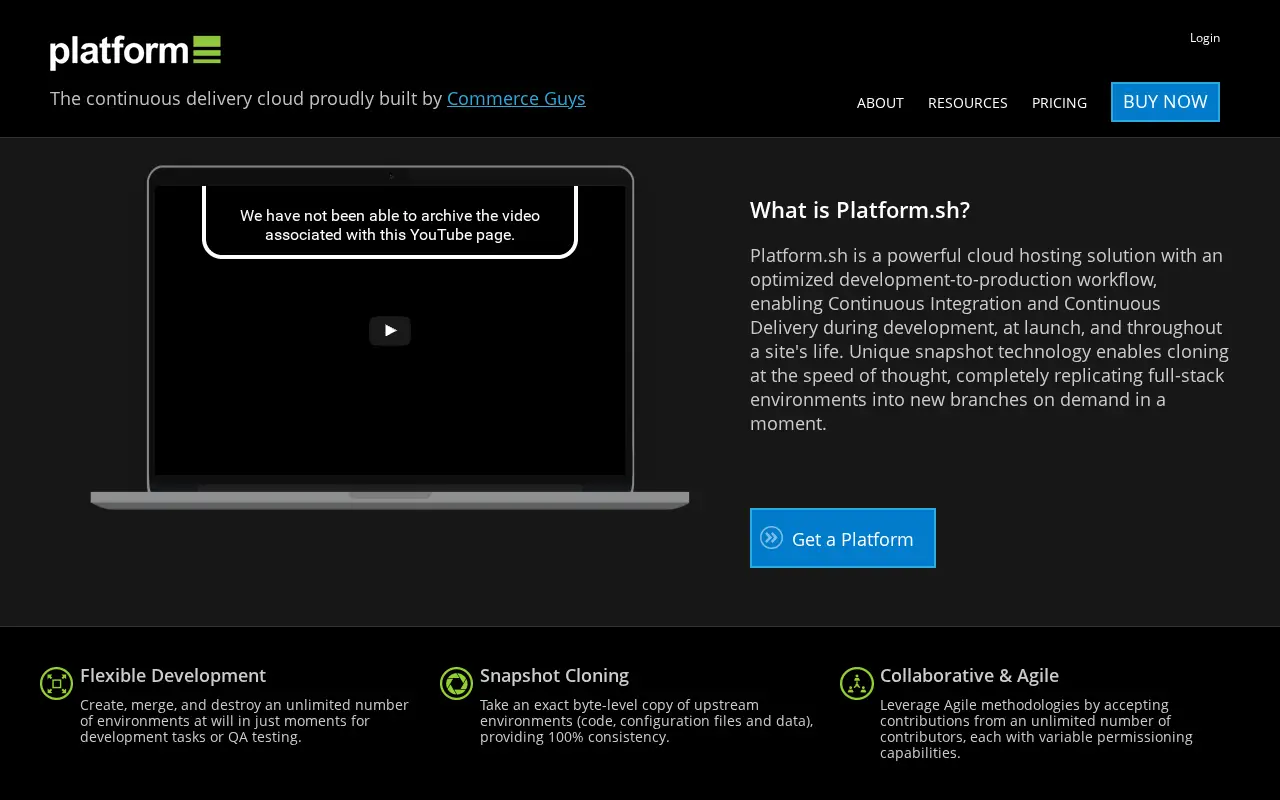This screenshot has width=1280, height=800.
Task: Click the video archive notice message
Action: 390,225
